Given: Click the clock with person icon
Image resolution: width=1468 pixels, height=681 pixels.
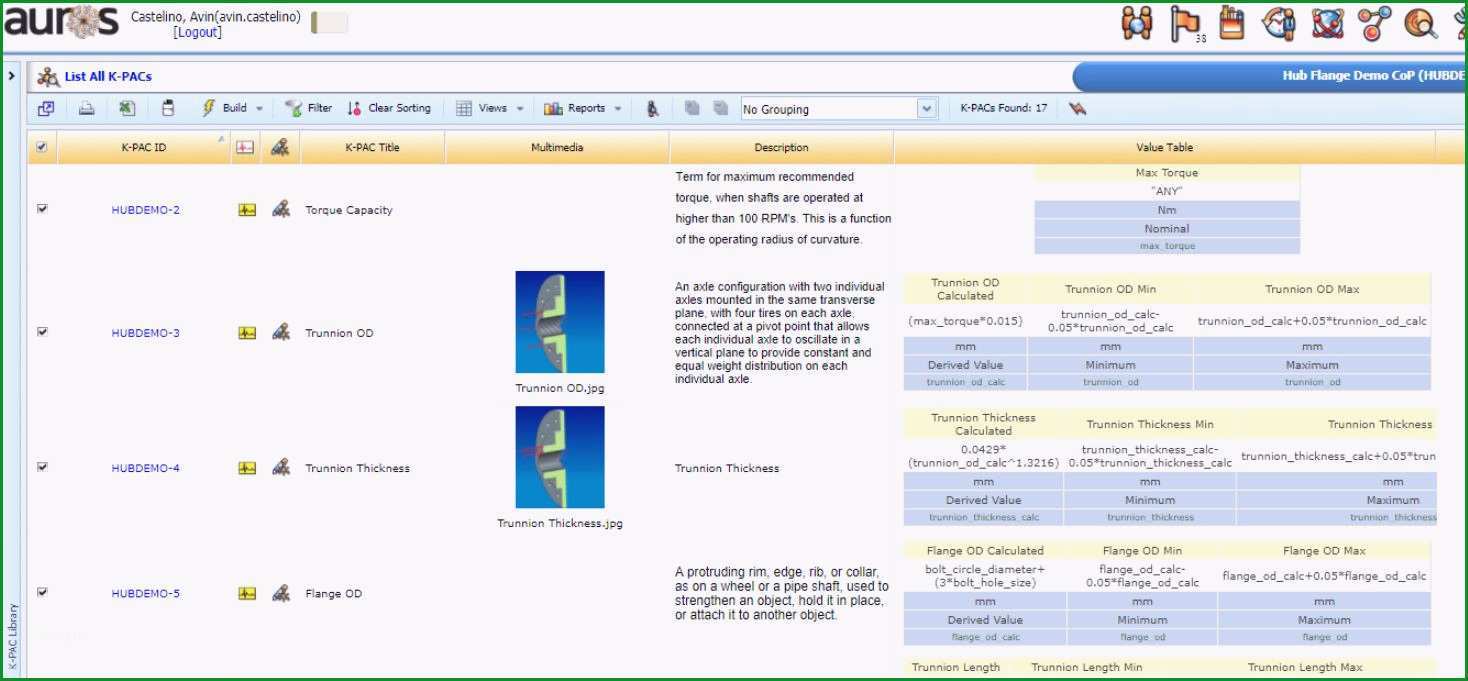Looking at the screenshot, I should tap(1279, 23).
